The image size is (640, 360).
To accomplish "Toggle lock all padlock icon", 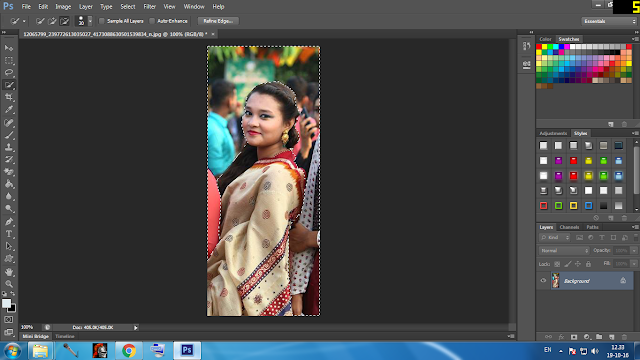I will coord(589,264).
